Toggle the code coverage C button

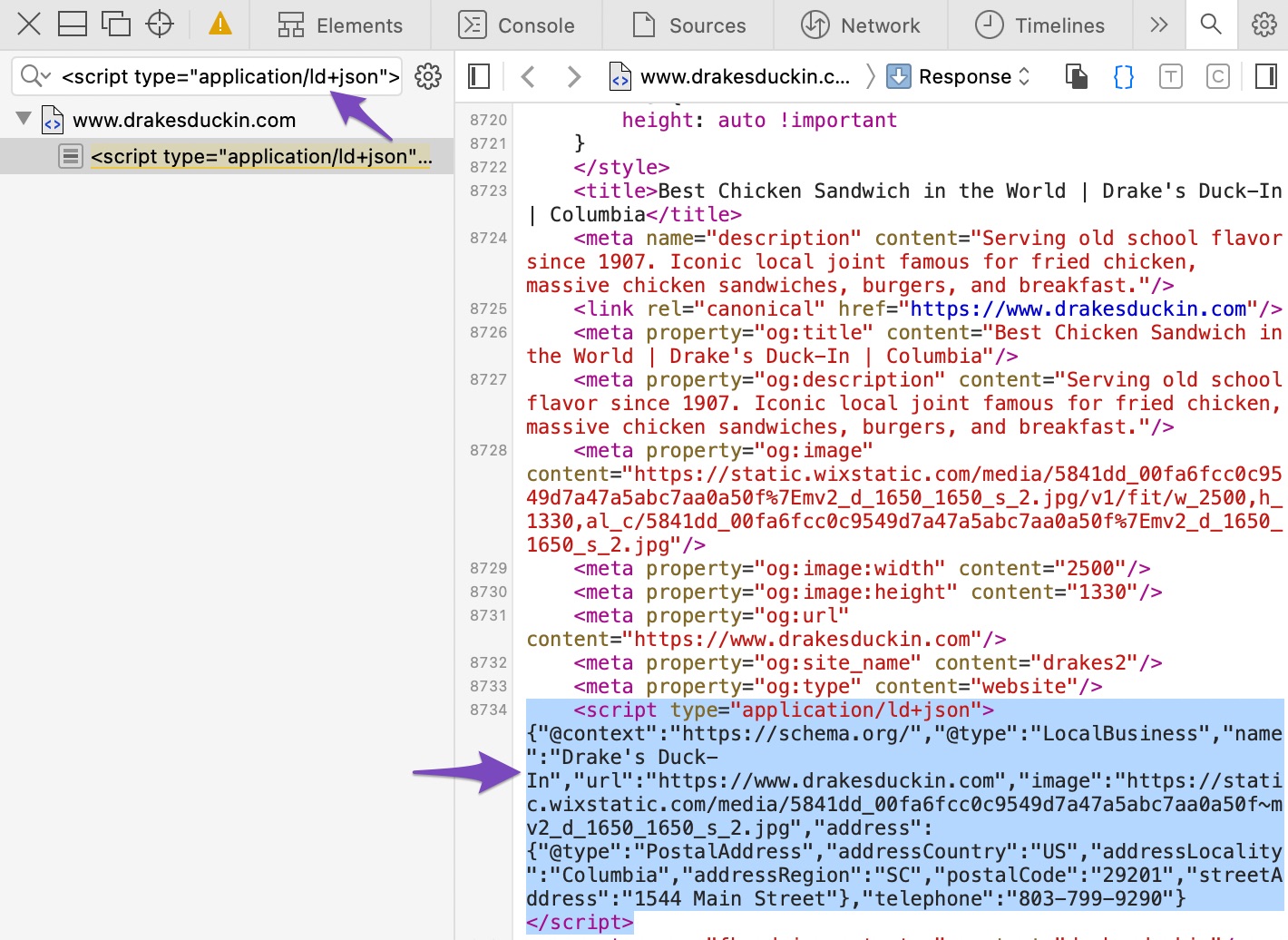pos(1218,76)
